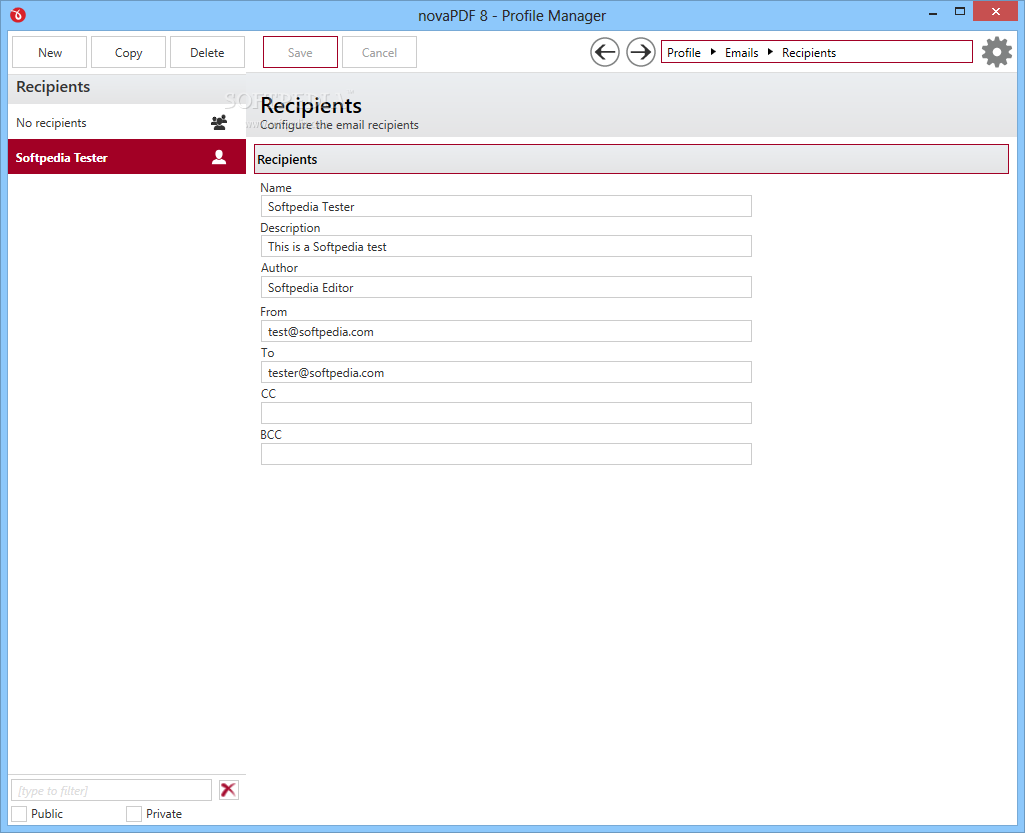The height and width of the screenshot is (833, 1025).
Task: Expand the arrow after Emails in breadcrumb
Action: pyautogui.click(x=770, y=52)
